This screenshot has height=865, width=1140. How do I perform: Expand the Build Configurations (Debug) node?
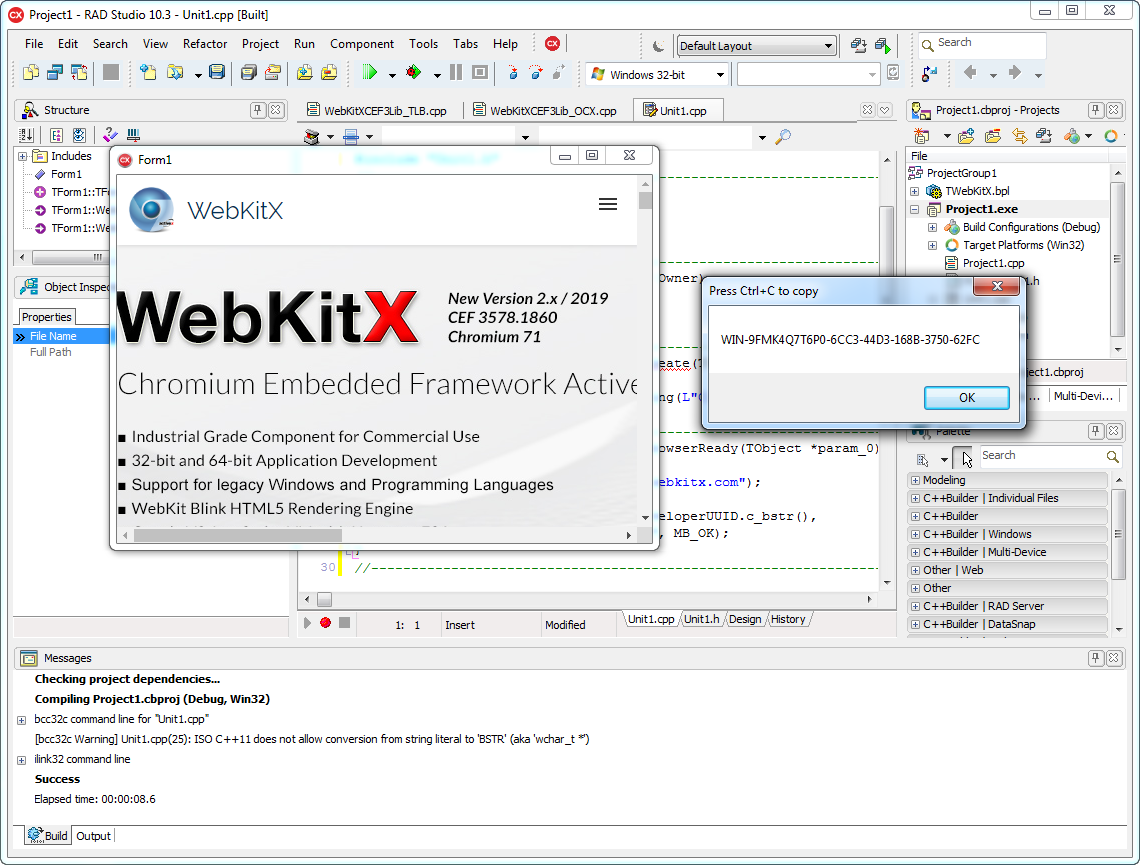932,228
